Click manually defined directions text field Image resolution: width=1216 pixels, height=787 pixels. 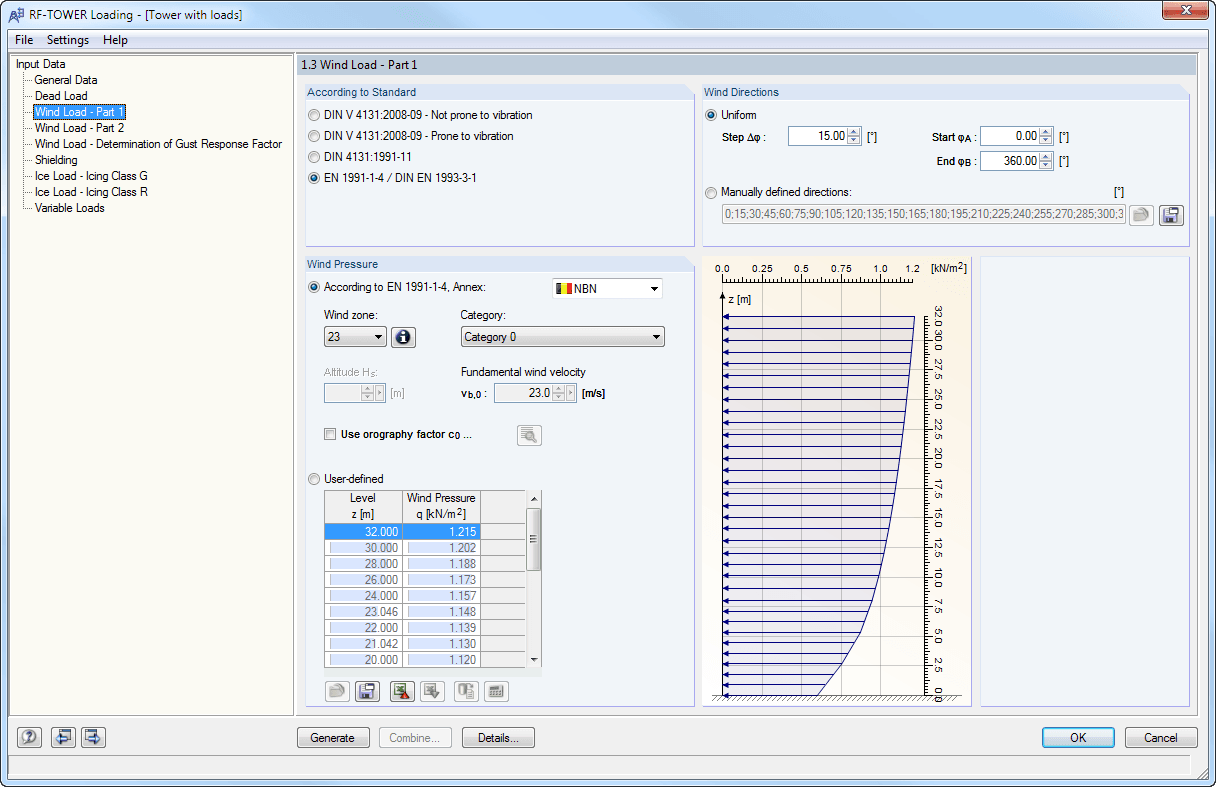click(x=922, y=214)
